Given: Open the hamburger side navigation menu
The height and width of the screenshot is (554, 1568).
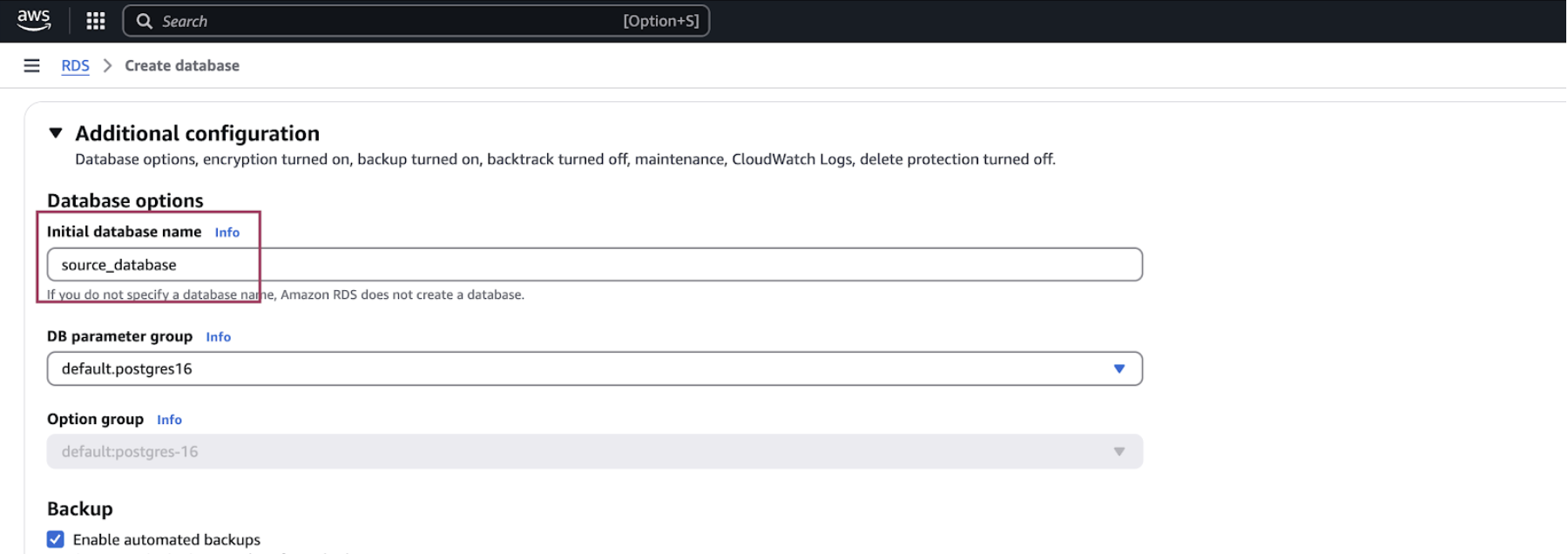Looking at the screenshot, I should (x=31, y=65).
